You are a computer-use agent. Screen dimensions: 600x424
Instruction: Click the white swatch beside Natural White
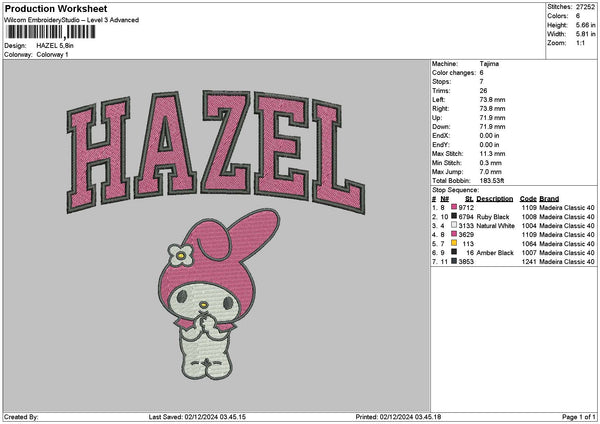pos(454,225)
